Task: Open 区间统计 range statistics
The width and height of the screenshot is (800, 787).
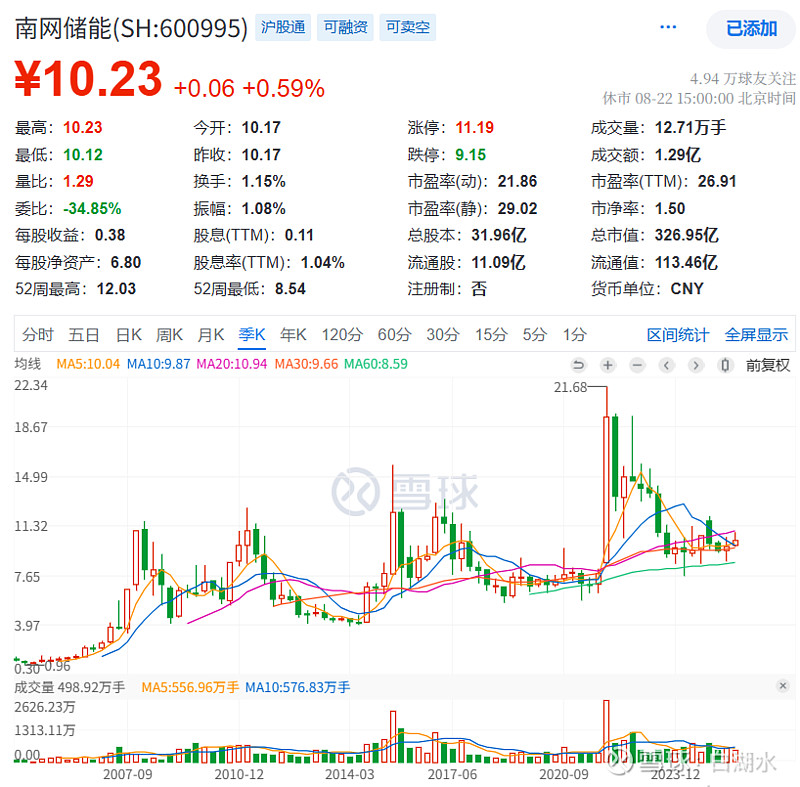Action: (678, 335)
